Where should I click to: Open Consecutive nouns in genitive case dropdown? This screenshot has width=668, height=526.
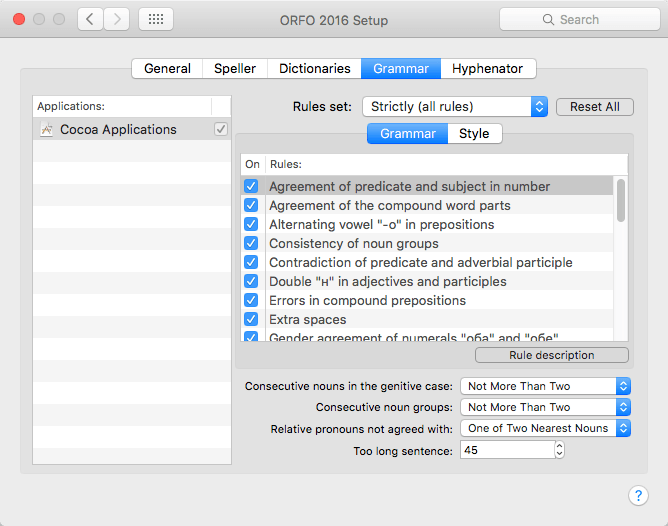545,386
